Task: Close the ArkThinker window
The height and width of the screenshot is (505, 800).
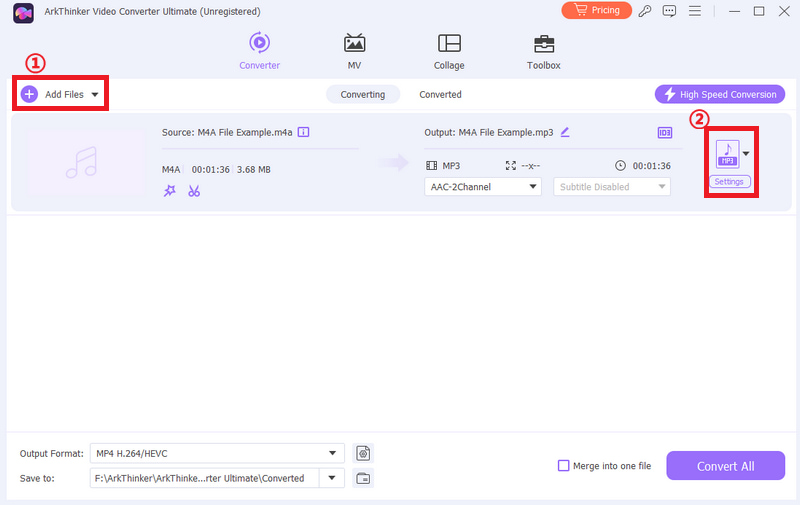Action: click(x=784, y=11)
